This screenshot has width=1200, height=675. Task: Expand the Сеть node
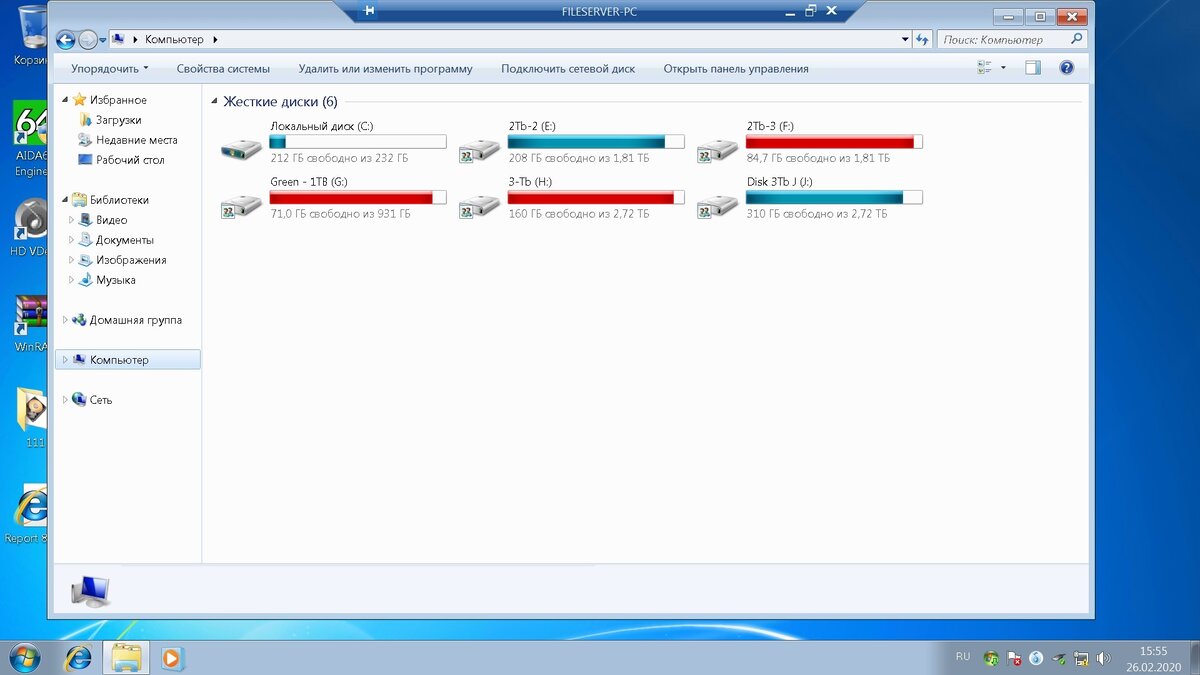(66, 400)
